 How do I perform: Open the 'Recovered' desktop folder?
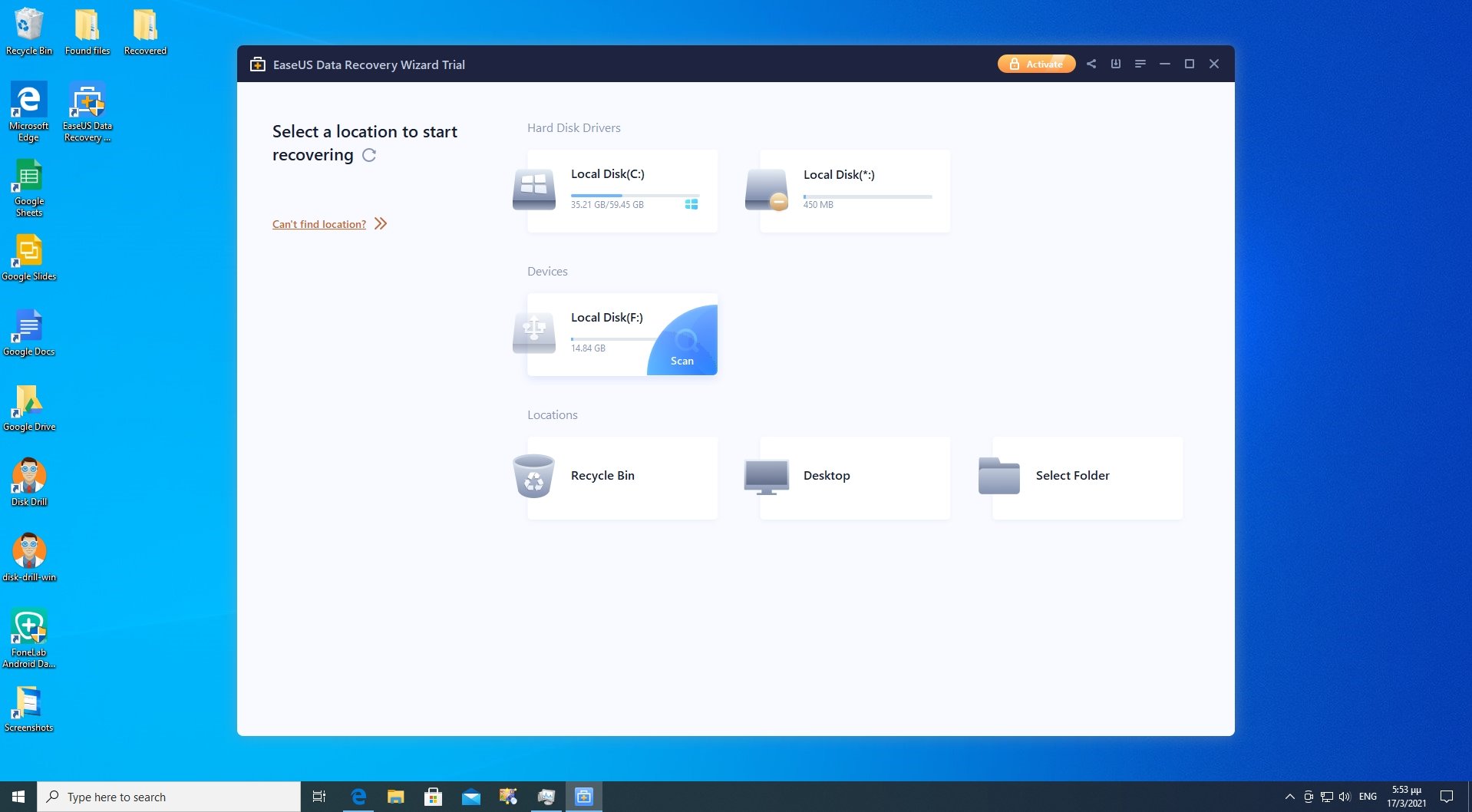145,31
